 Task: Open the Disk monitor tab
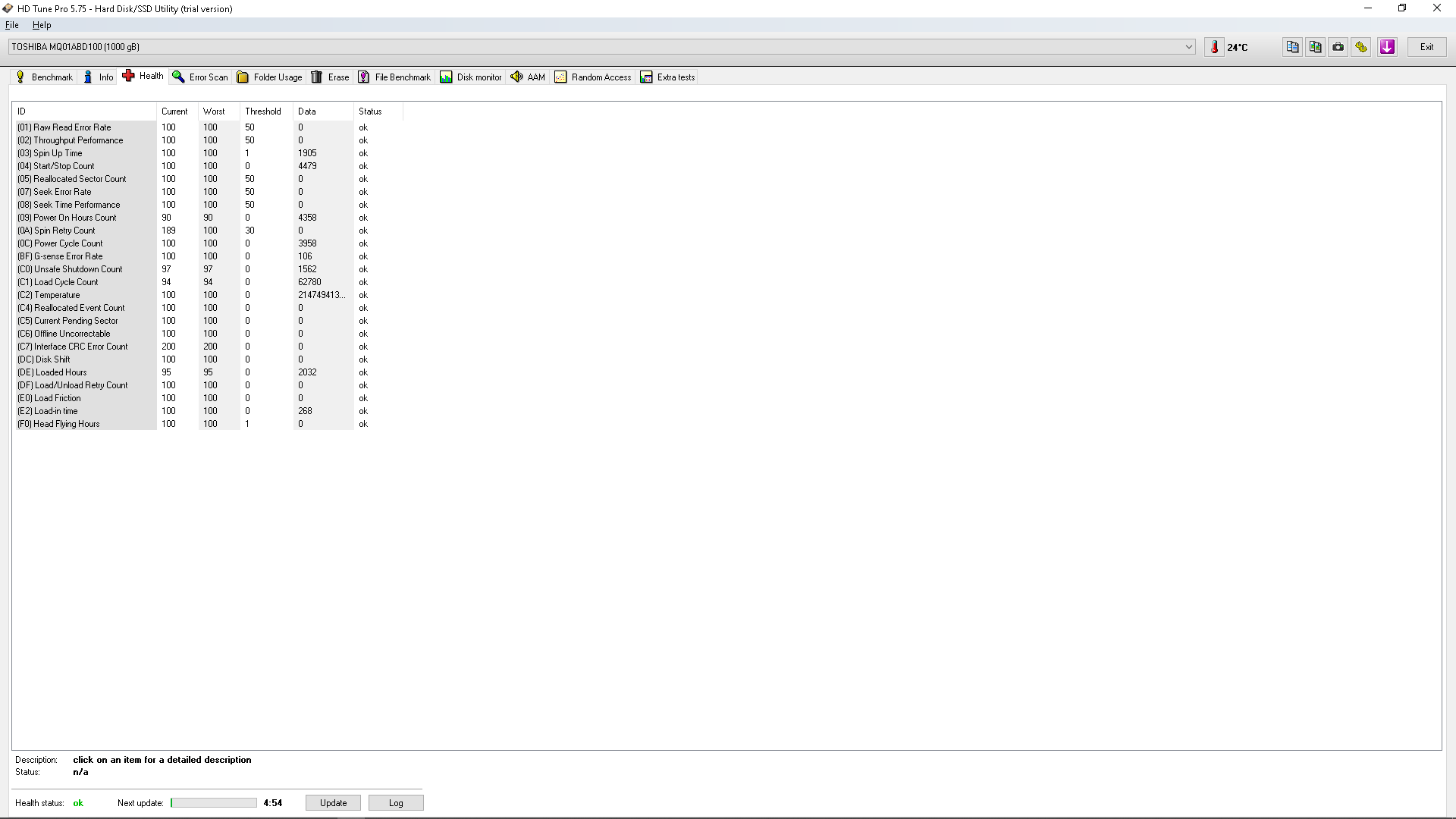471,77
